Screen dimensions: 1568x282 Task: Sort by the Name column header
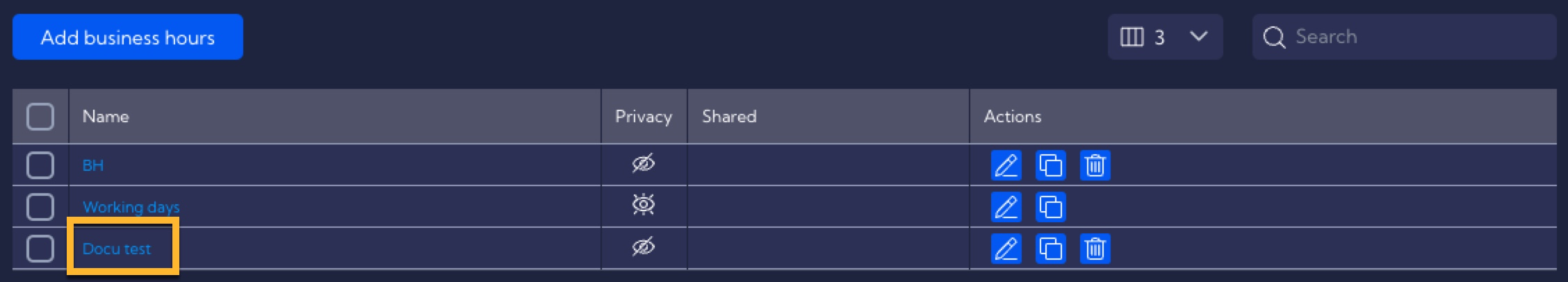(x=106, y=117)
